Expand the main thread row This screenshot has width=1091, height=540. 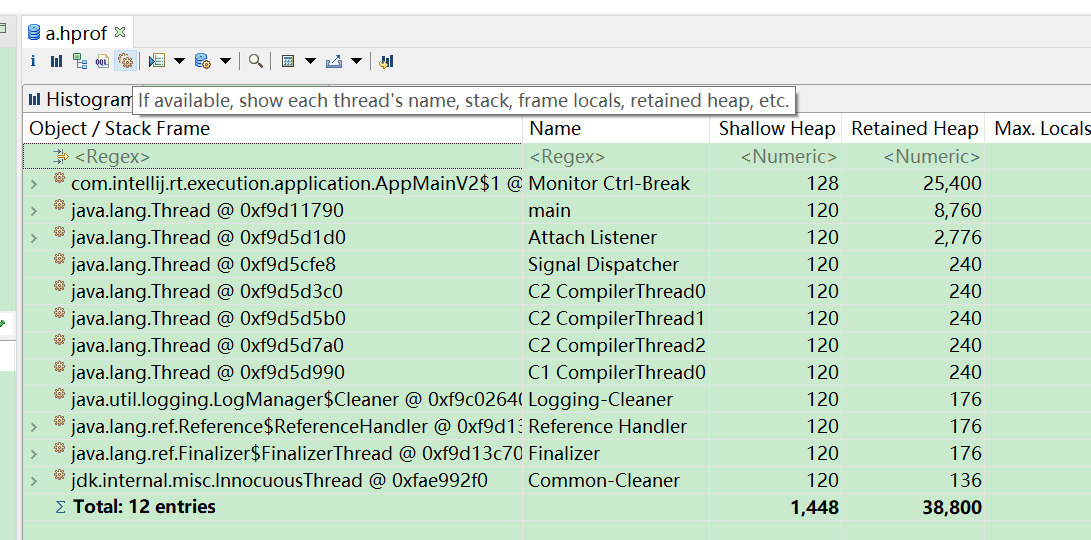click(34, 211)
